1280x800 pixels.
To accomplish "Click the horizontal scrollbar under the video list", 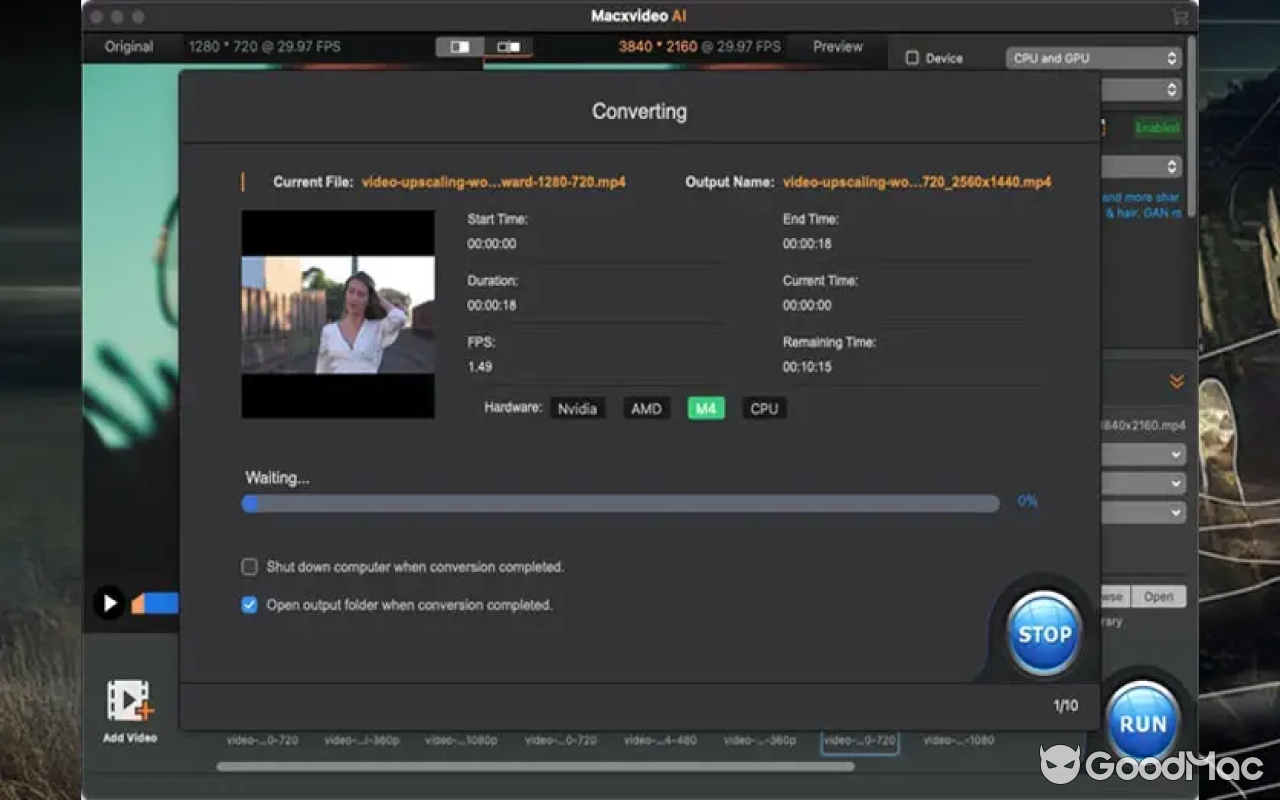I will click(535, 767).
